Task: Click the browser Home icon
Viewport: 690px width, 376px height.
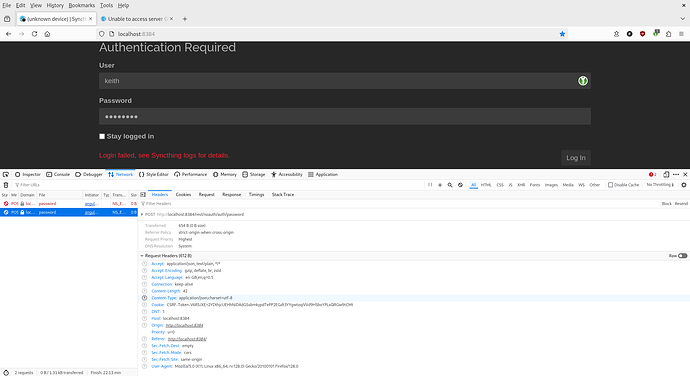Action: tap(47, 34)
